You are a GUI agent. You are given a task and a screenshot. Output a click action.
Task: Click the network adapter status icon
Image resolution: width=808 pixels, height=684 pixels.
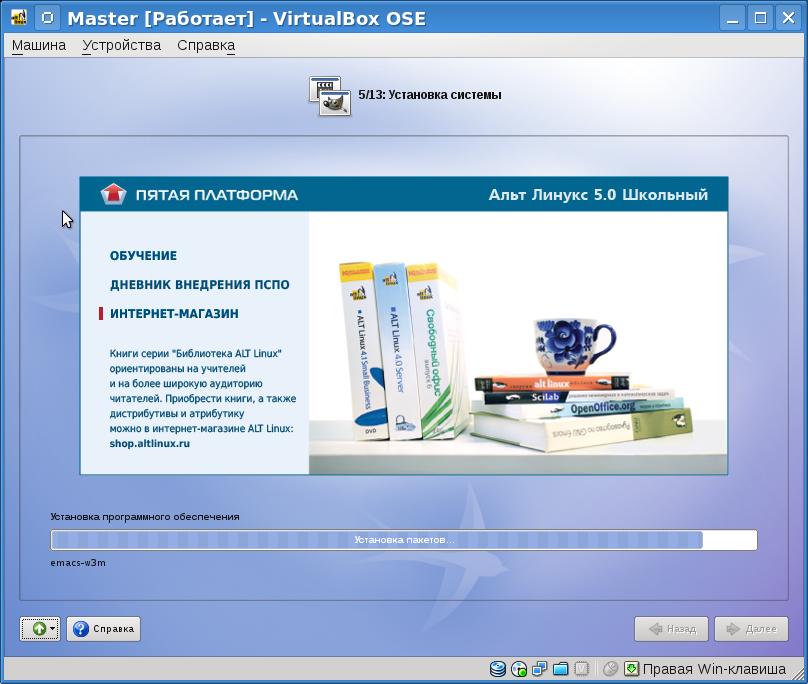(540, 669)
